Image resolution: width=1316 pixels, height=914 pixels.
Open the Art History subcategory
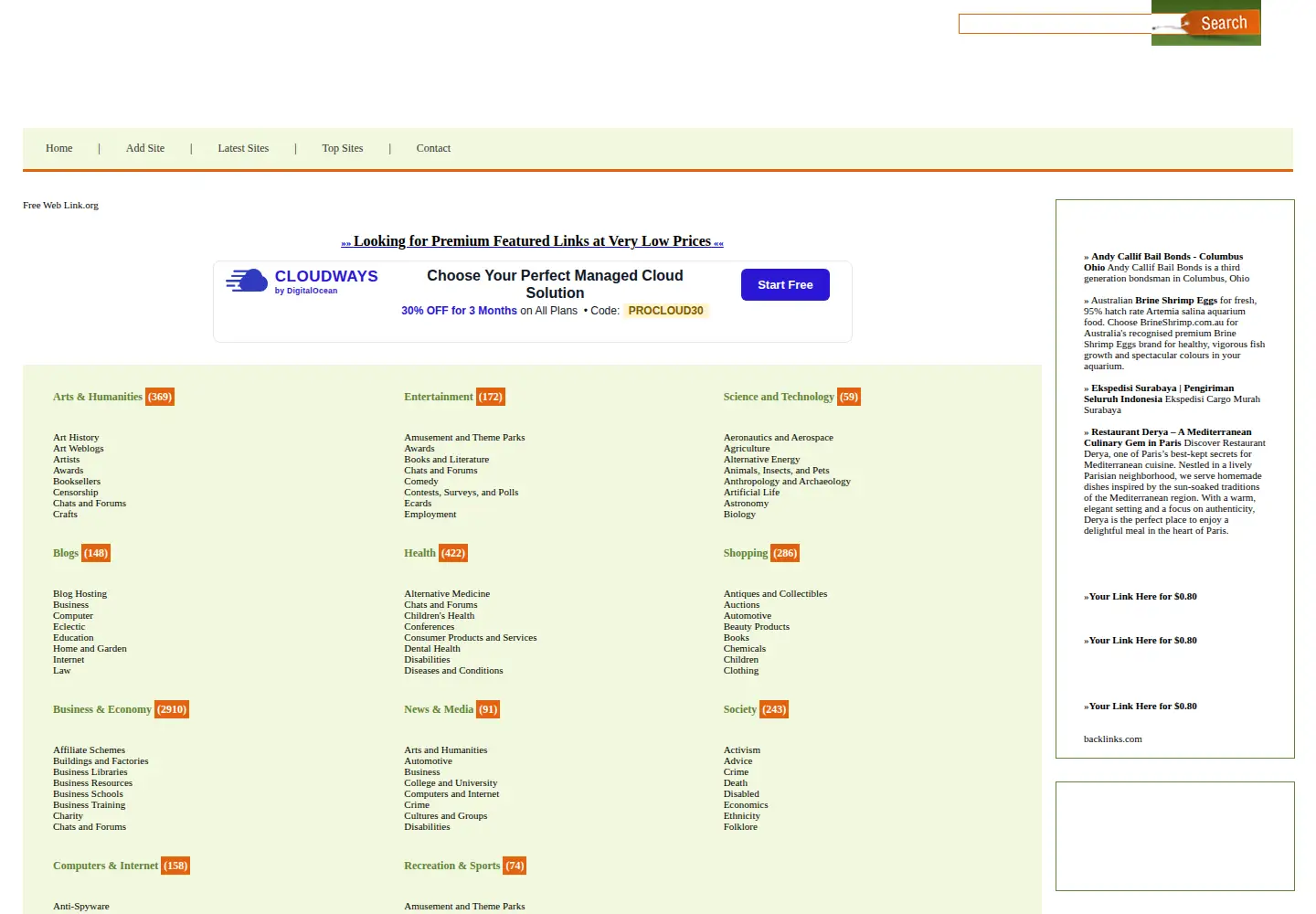(x=76, y=438)
